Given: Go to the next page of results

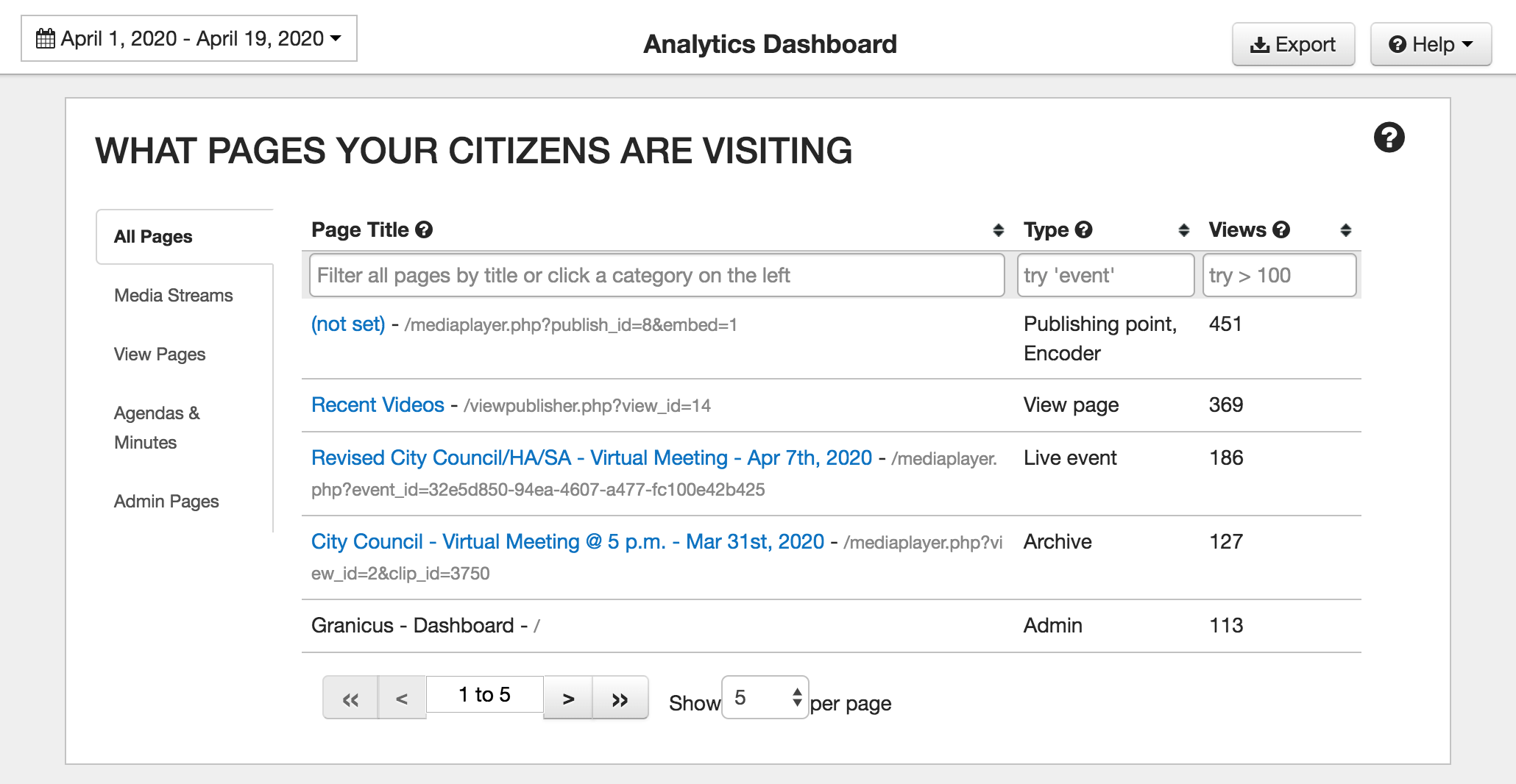Looking at the screenshot, I should (568, 698).
